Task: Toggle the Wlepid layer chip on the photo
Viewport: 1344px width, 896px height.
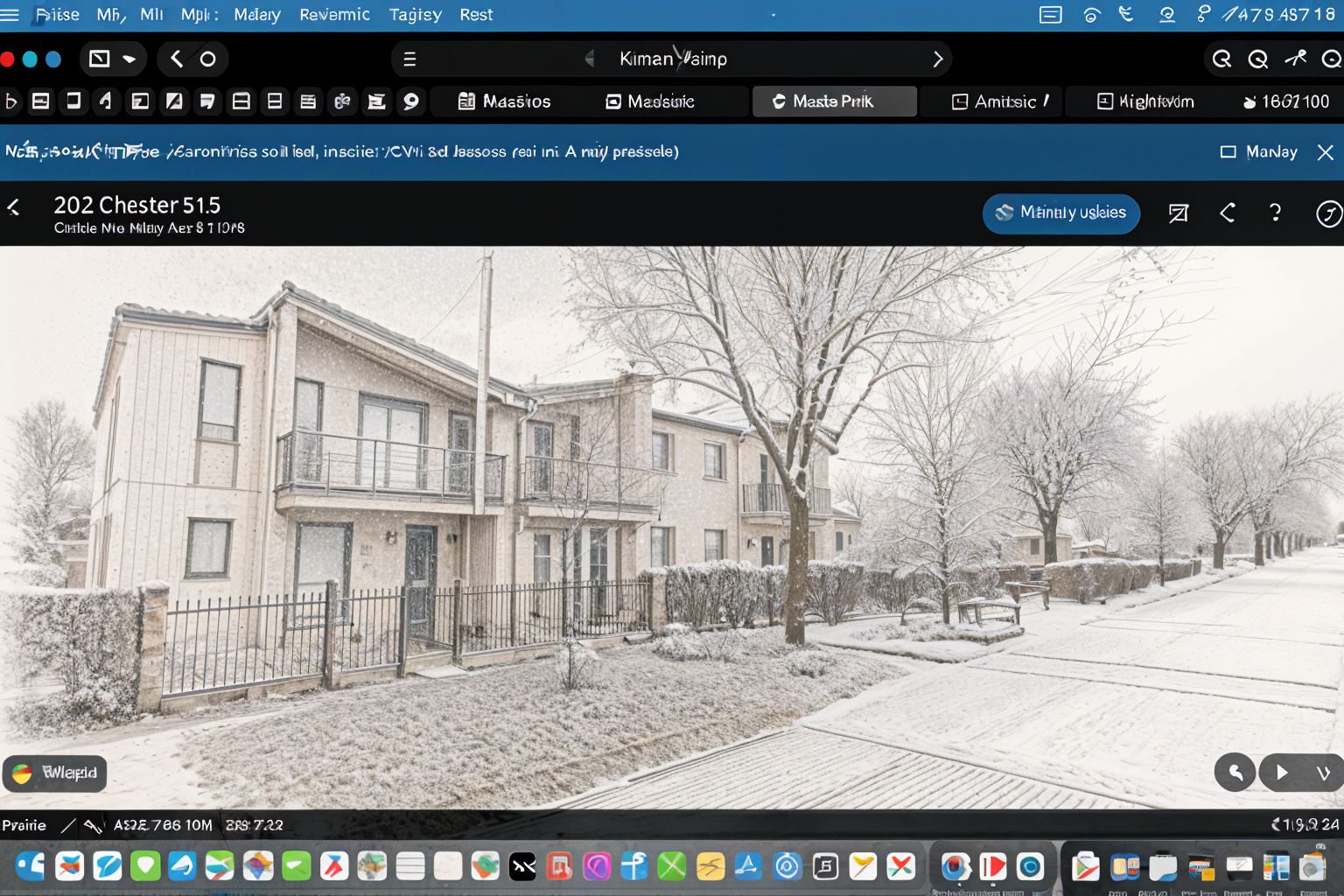Action: point(55,773)
